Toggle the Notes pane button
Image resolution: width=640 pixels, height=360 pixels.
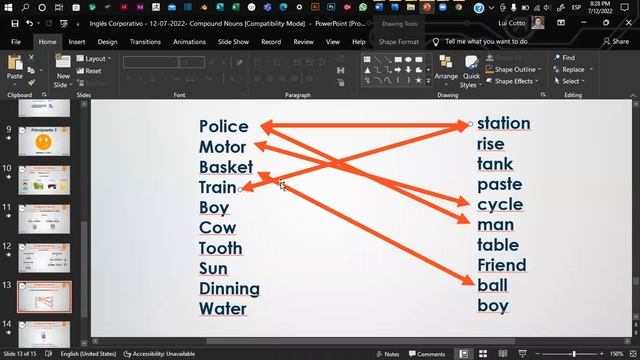387,354
